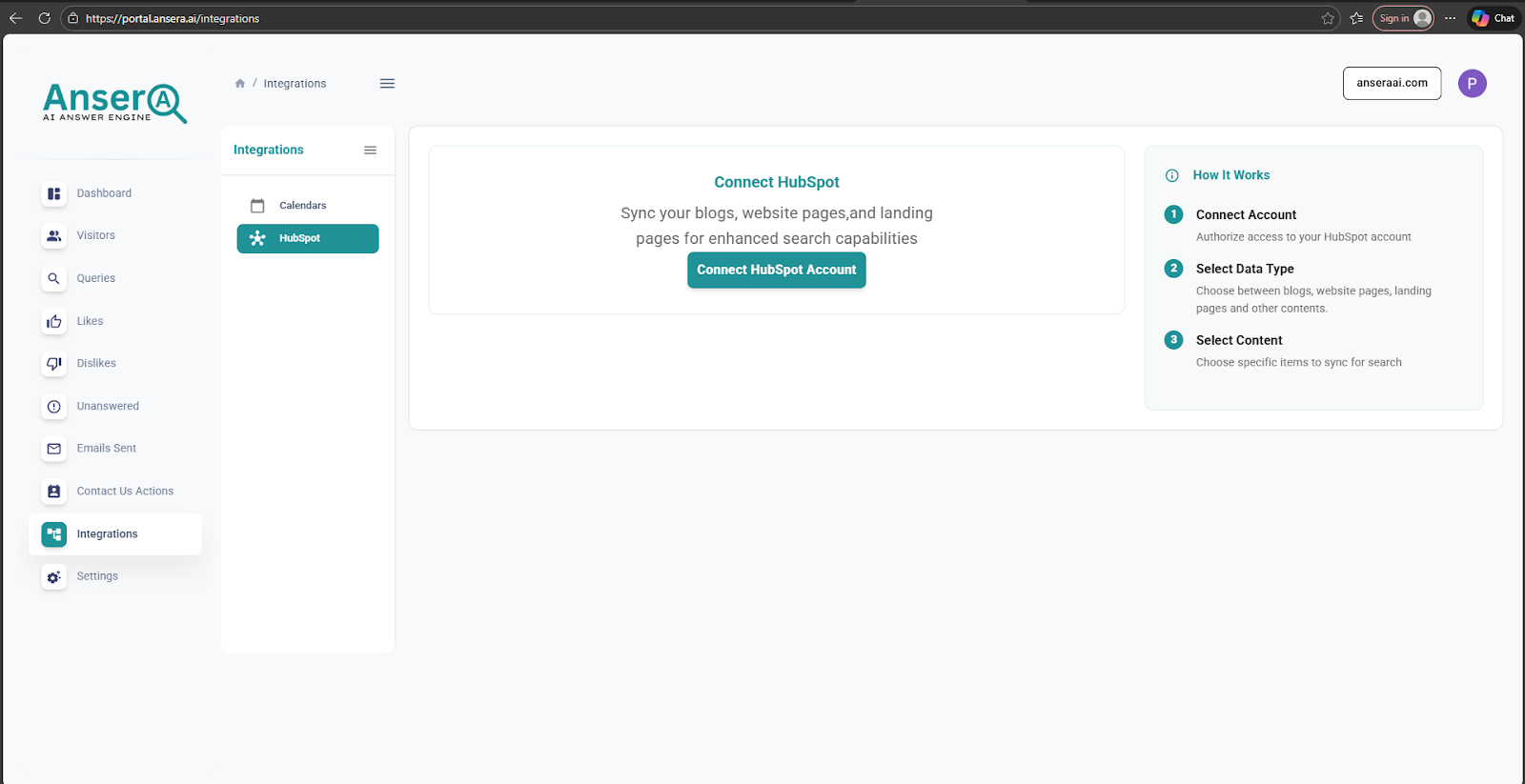
Task: Click the Settings gear icon
Action: click(54, 577)
